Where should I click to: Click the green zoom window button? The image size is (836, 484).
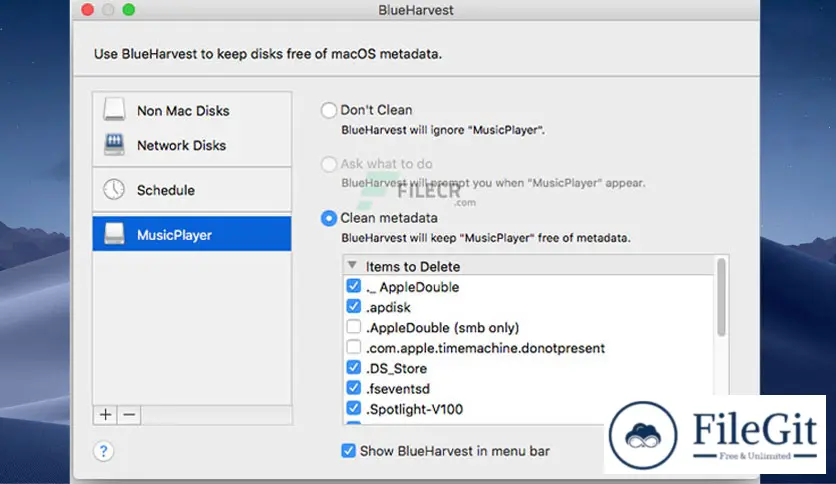[128, 10]
